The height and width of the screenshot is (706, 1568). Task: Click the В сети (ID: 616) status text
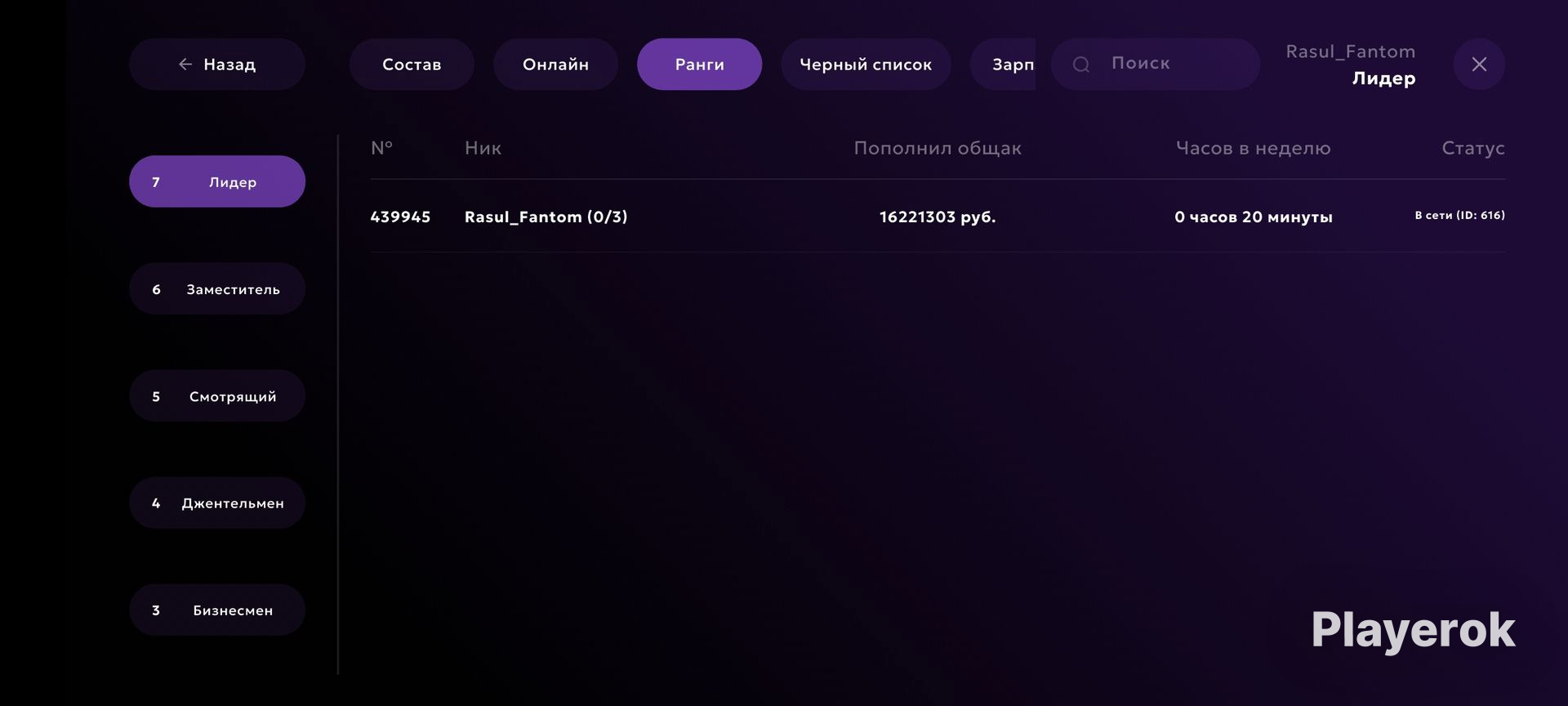coord(1459,215)
